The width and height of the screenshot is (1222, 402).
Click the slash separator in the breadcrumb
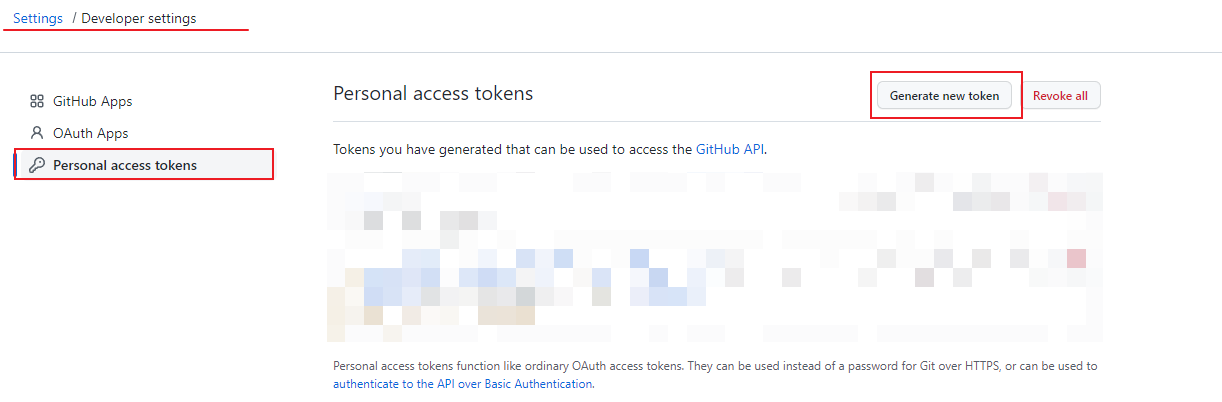coord(73,18)
